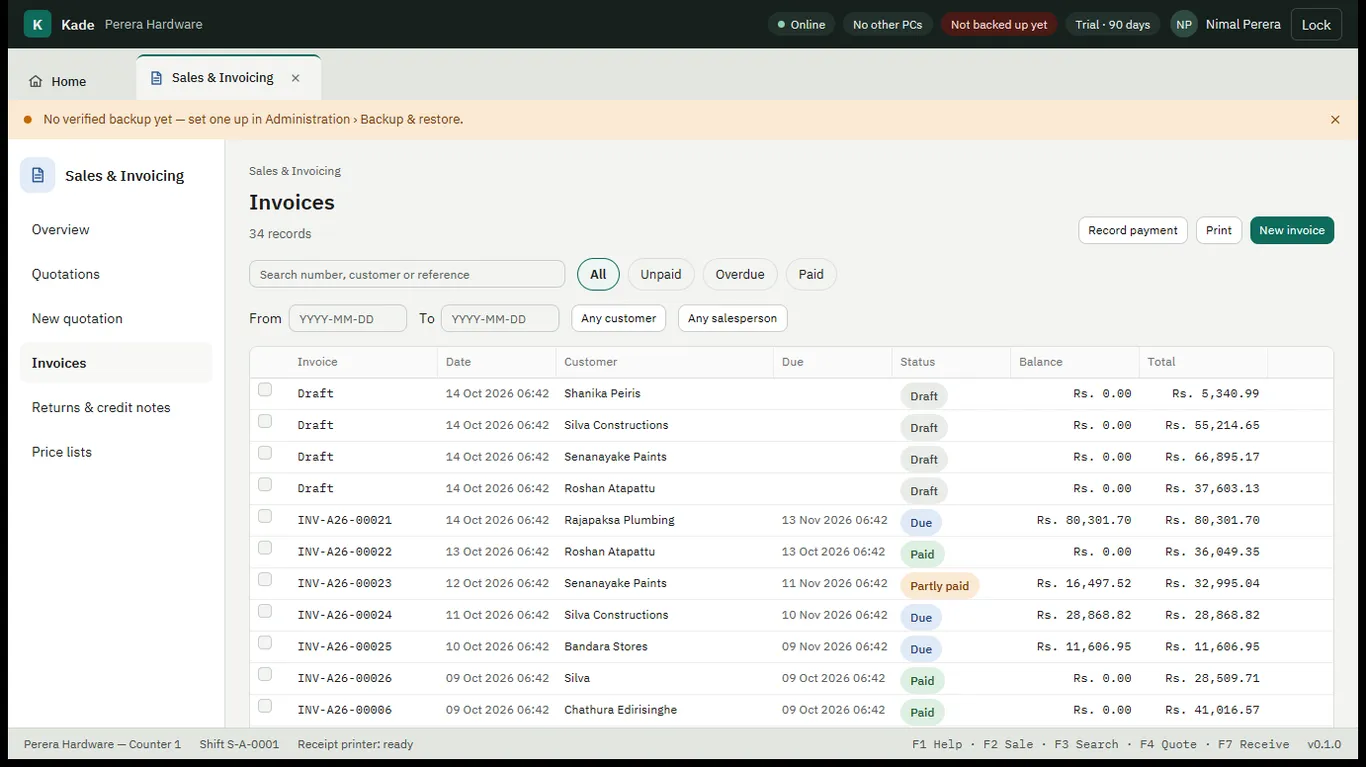This screenshot has width=1366, height=767.
Task: Click the Partly paid status badge
Action: (939, 586)
